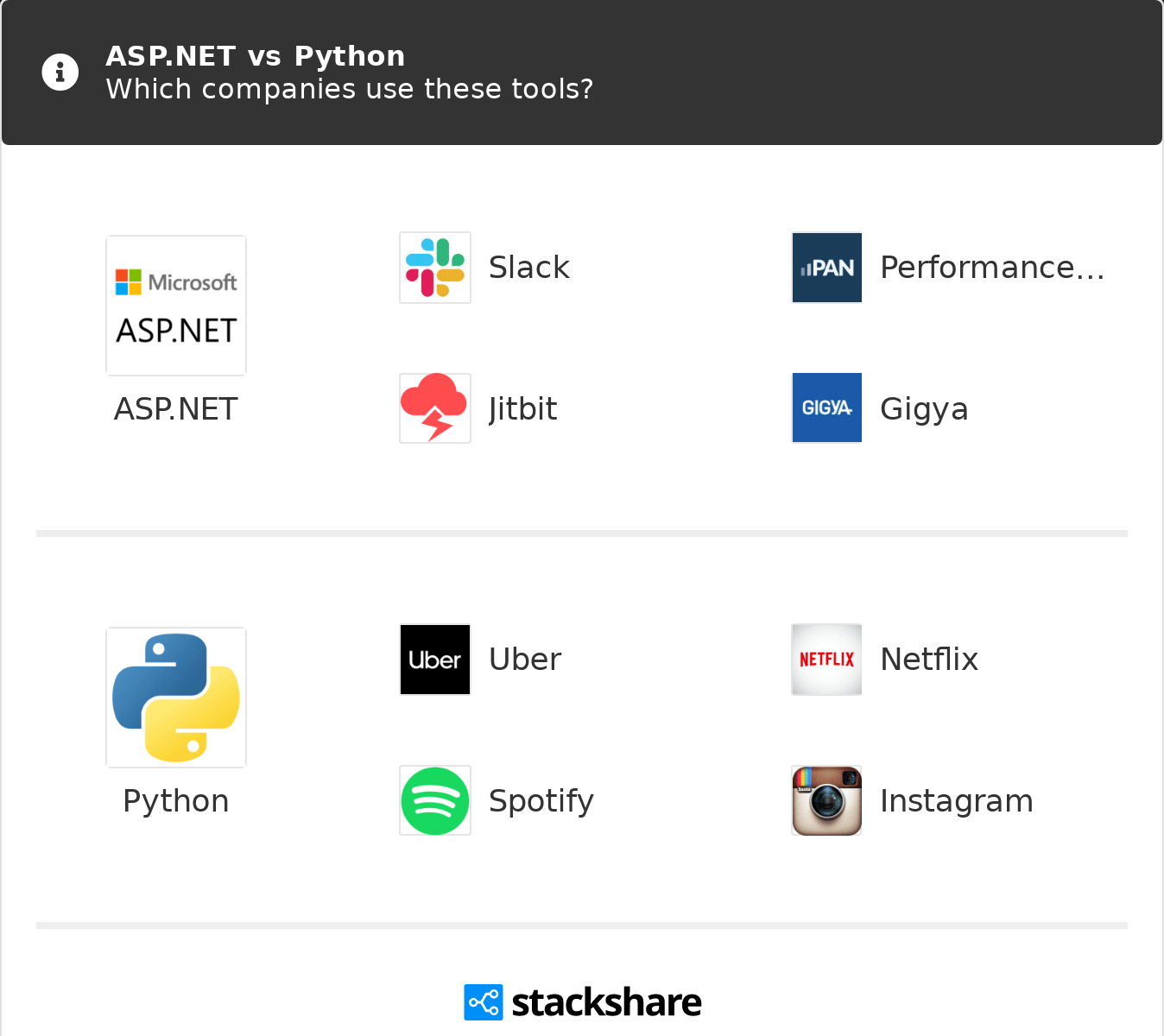Click the Jitbit cloud logo
This screenshot has width=1164, height=1036.
coord(435,408)
